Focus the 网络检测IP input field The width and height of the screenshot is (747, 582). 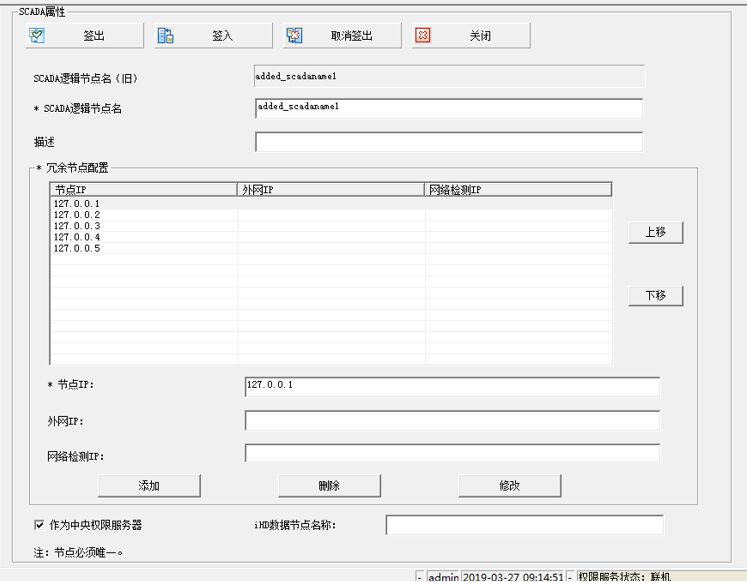tap(452, 453)
